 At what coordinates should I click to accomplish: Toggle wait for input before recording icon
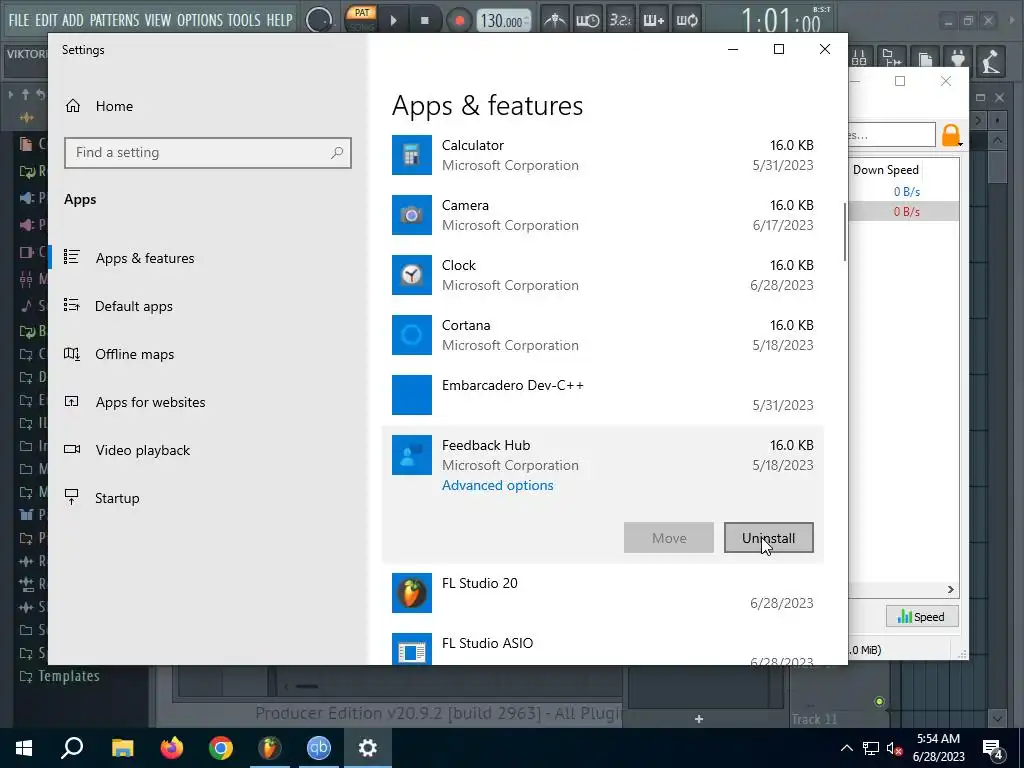(x=587, y=20)
